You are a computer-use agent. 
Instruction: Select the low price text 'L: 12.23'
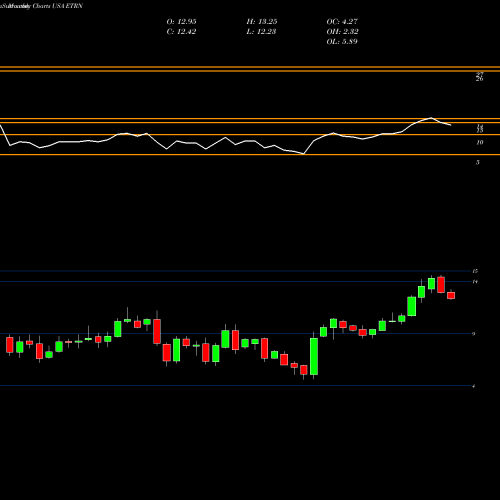(x=261, y=32)
